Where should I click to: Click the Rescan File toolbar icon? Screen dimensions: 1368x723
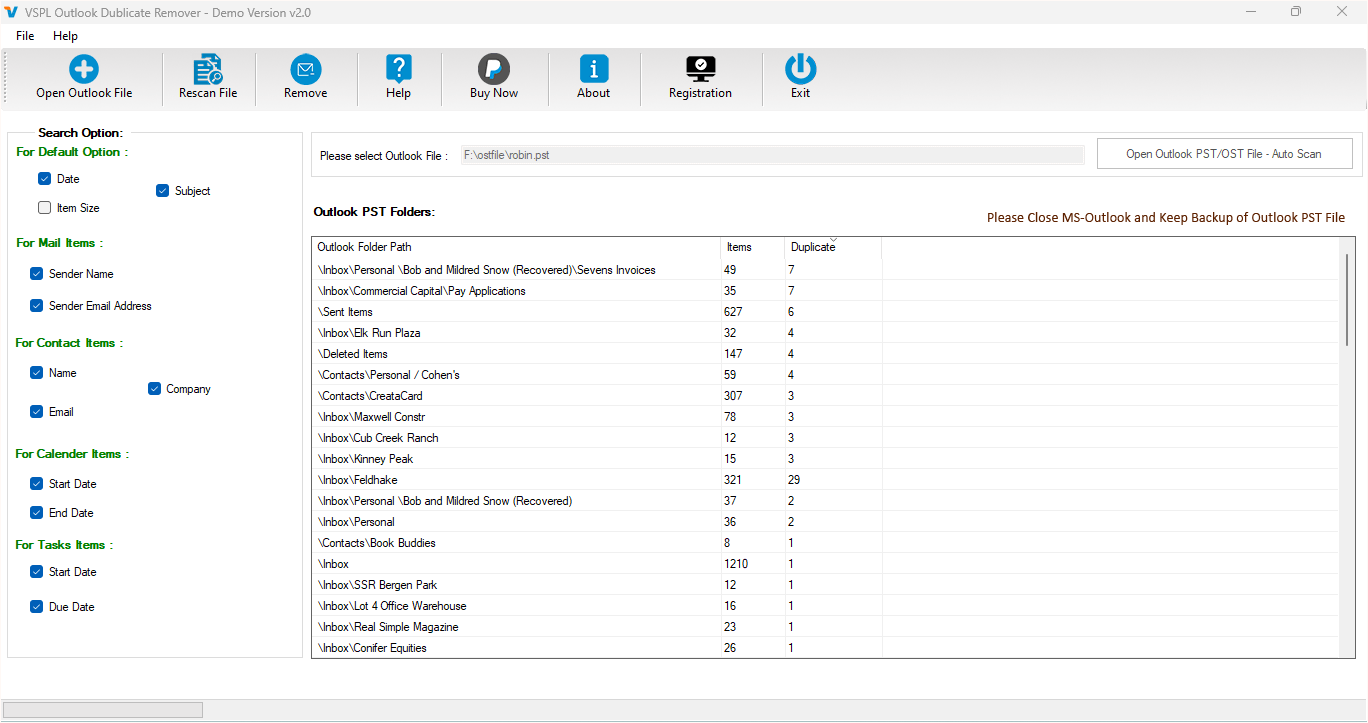click(x=208, y=69)
